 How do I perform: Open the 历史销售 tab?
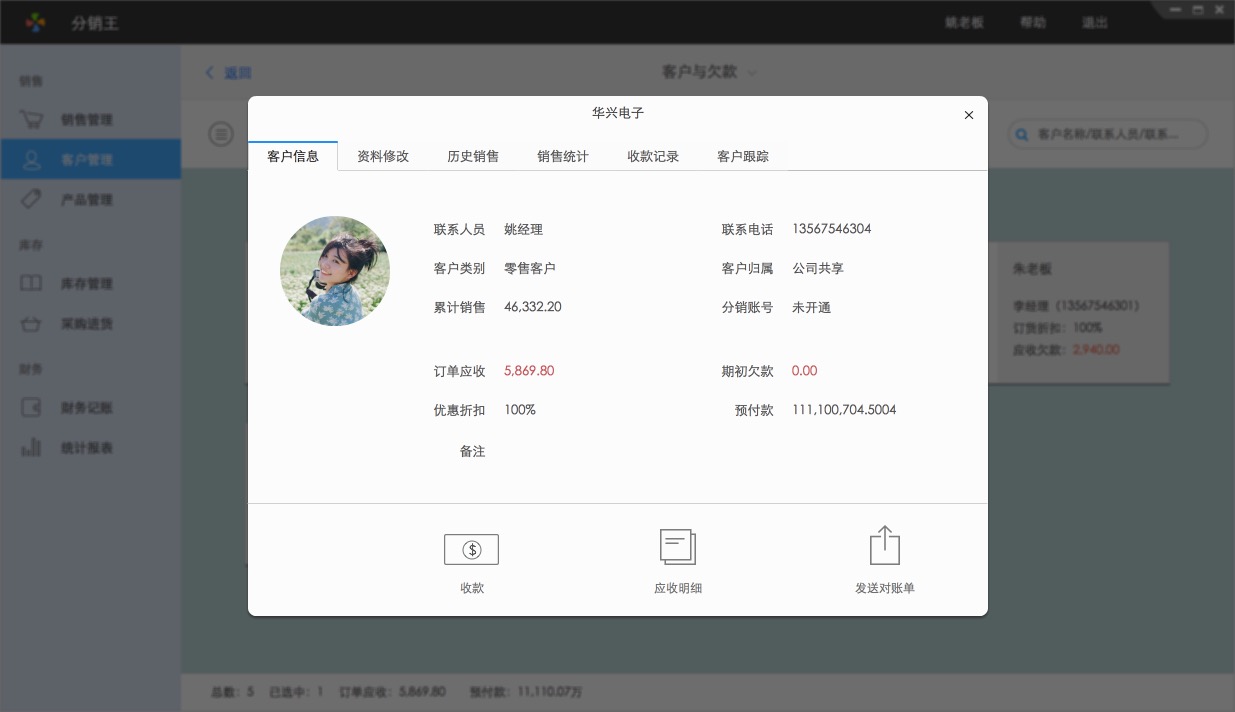click(473, 157)
